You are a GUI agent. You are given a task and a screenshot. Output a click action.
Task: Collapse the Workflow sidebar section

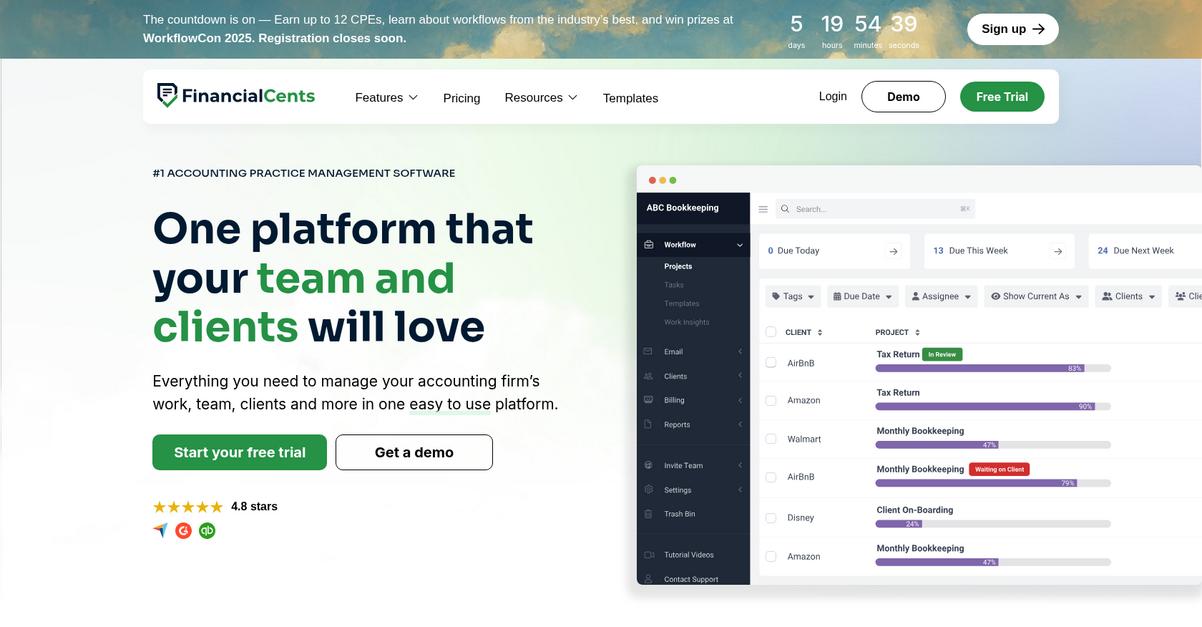738,243
